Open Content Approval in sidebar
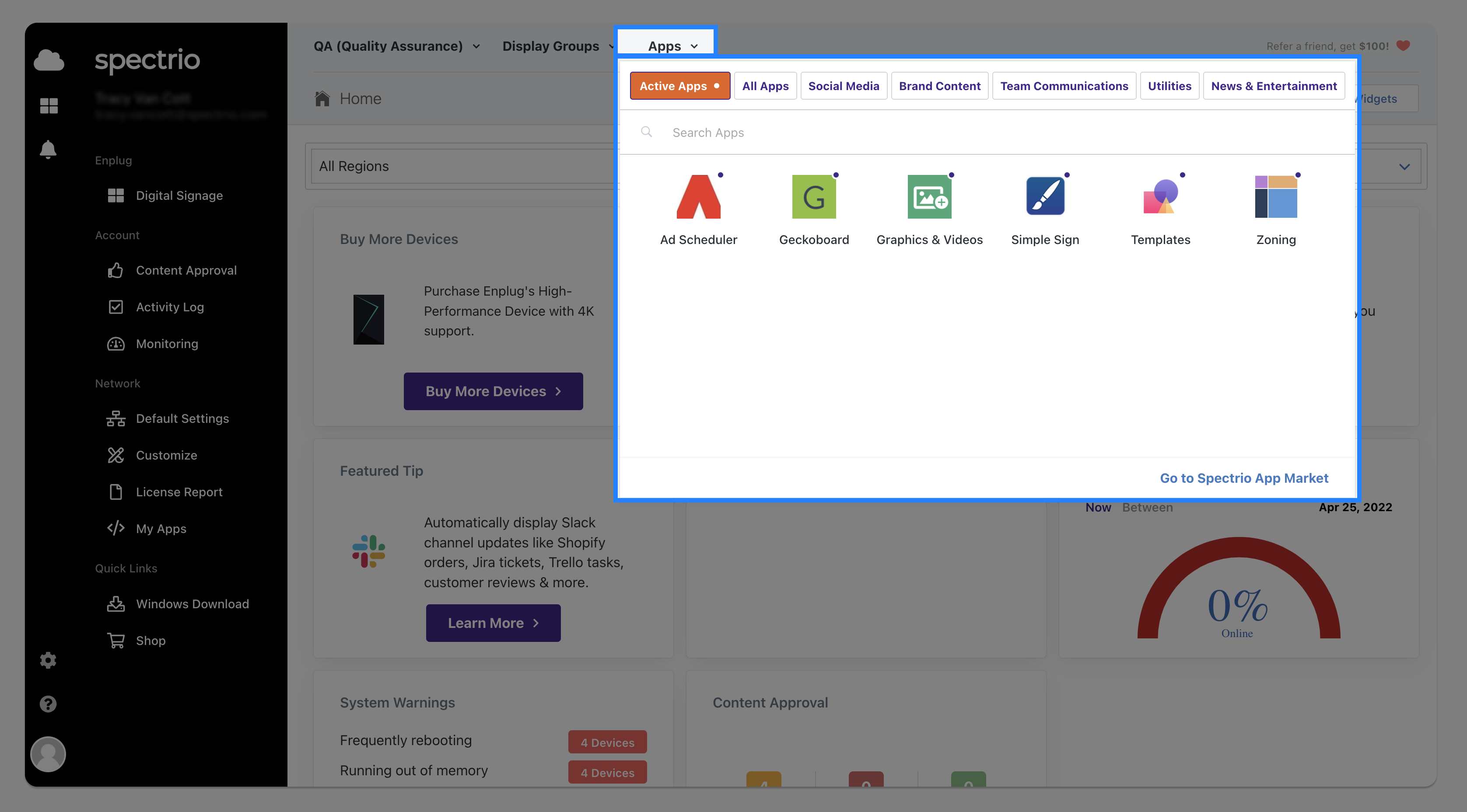This screenshot has height=812, width=1467. click(186, 270)
